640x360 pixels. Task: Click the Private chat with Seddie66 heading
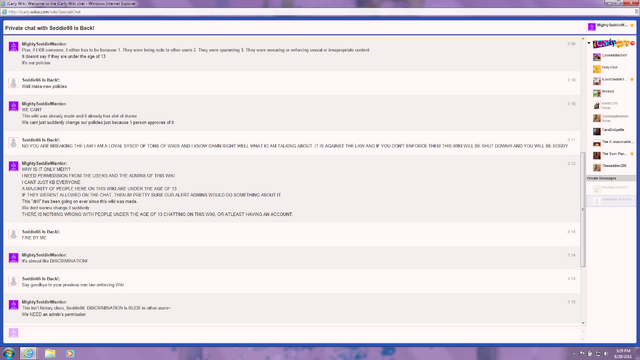coord(49,28)
